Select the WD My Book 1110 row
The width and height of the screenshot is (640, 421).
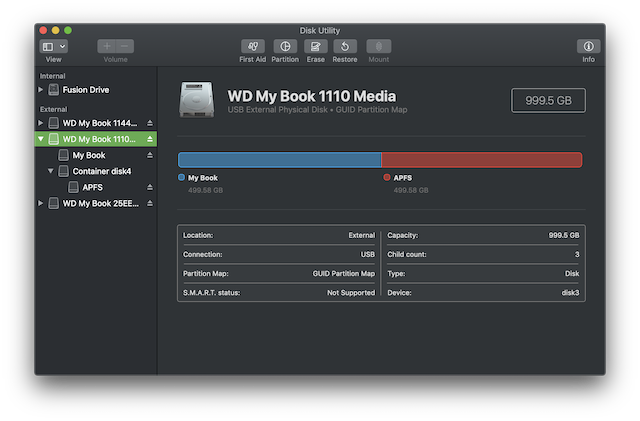[96, 139]
